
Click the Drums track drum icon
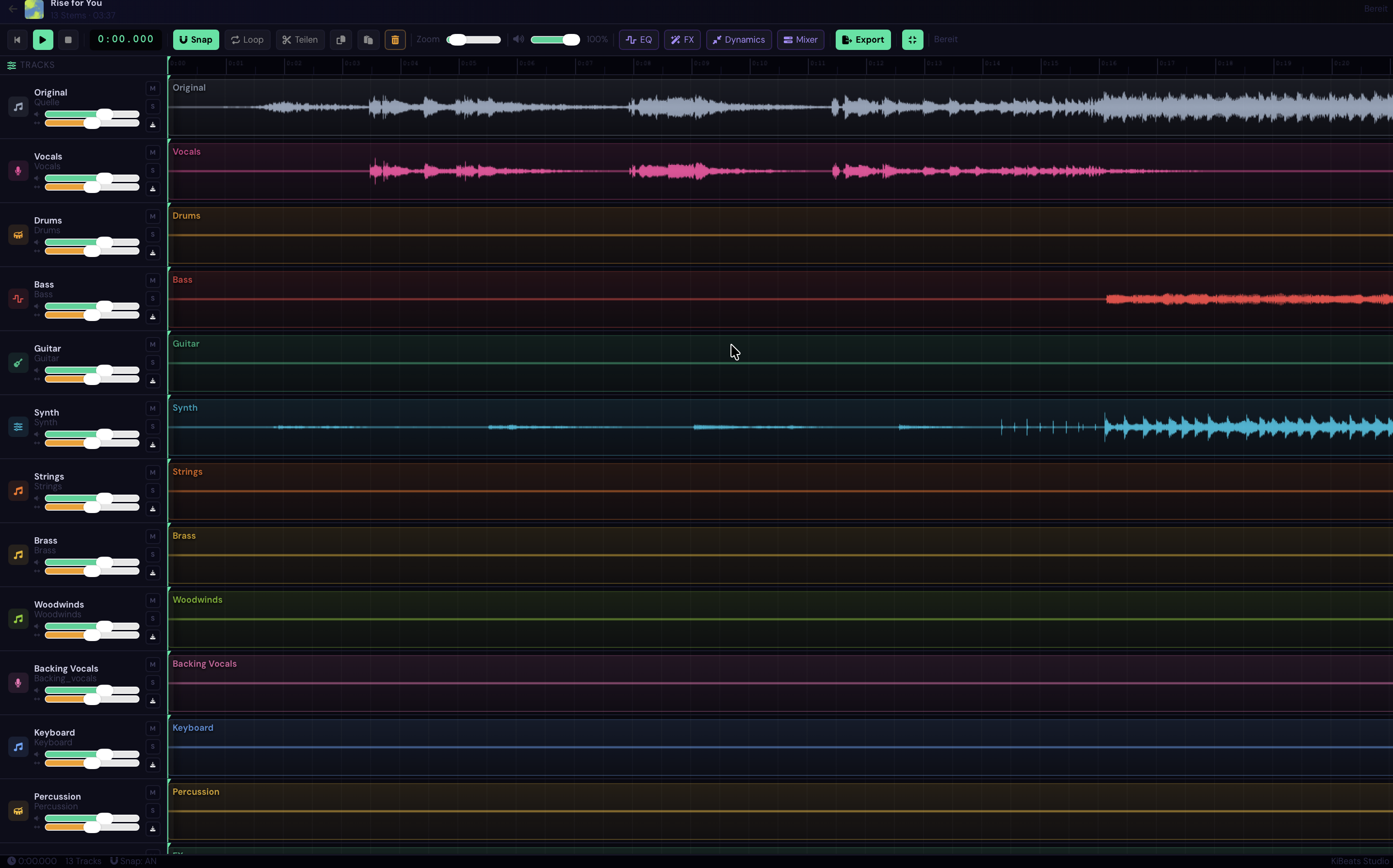18,235
